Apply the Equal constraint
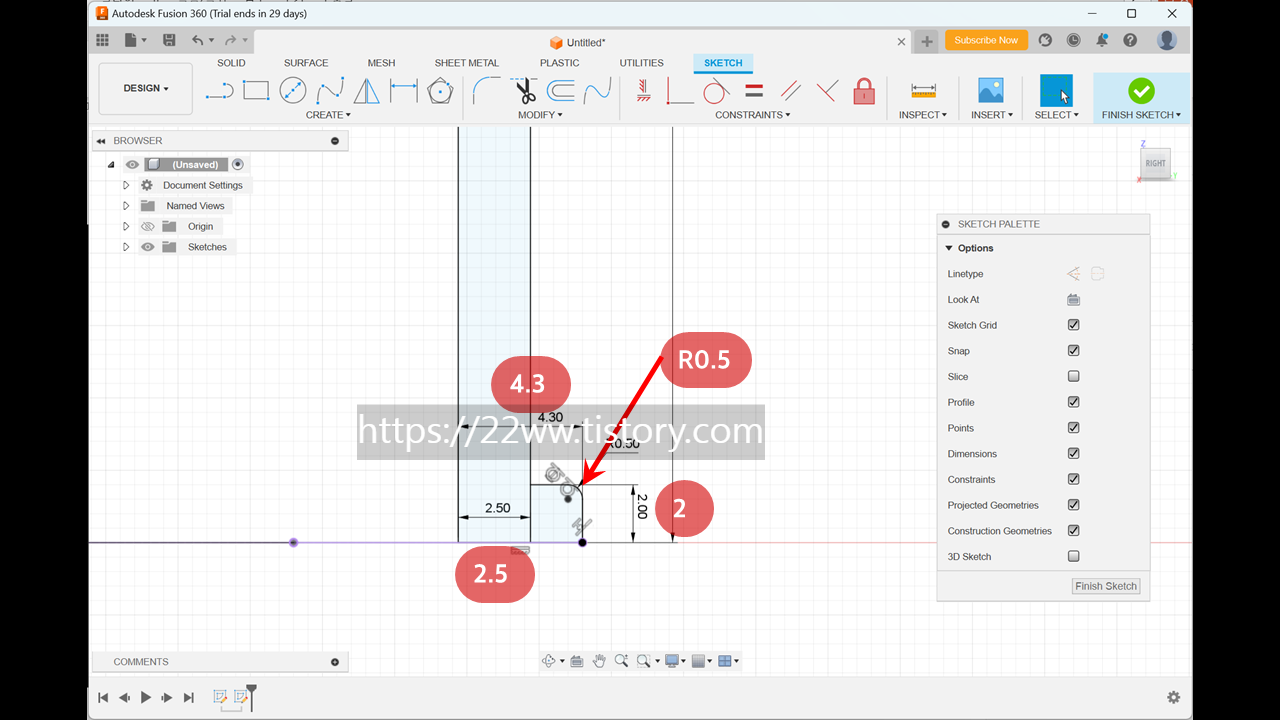This screenshot has width=1280, height=720. 754,91
